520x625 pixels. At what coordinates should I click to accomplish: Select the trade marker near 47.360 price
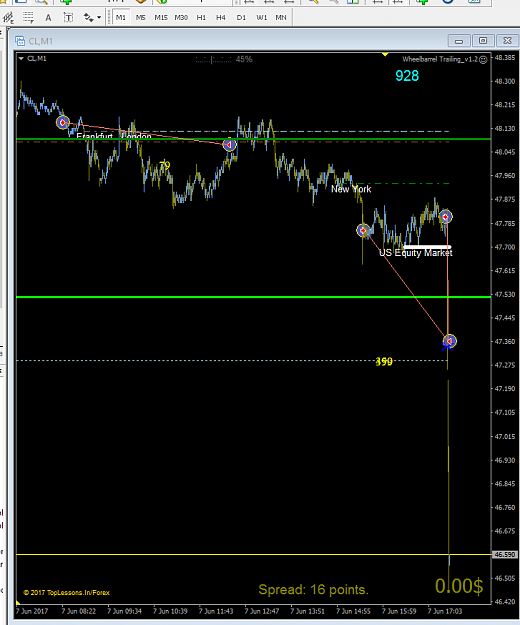[449, 342]
